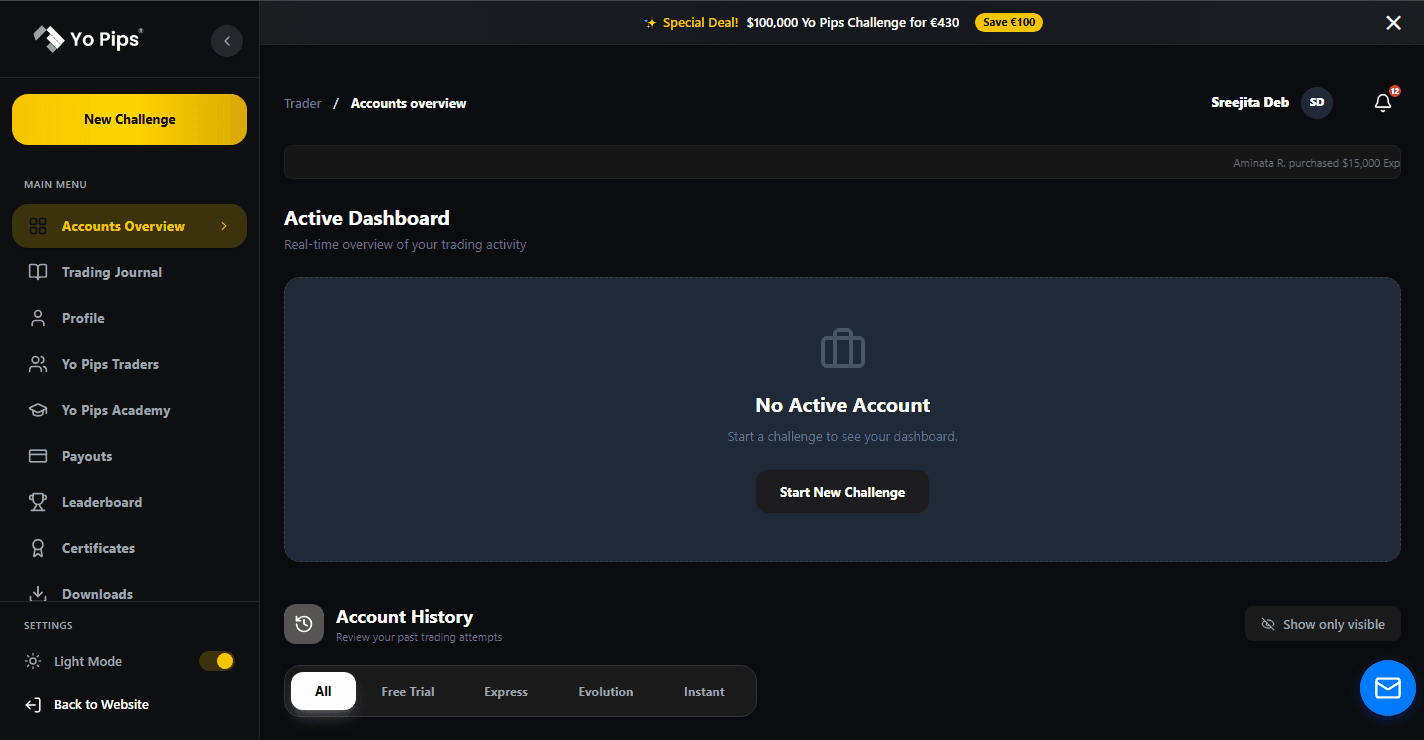Go to the Payouts section

88,456
